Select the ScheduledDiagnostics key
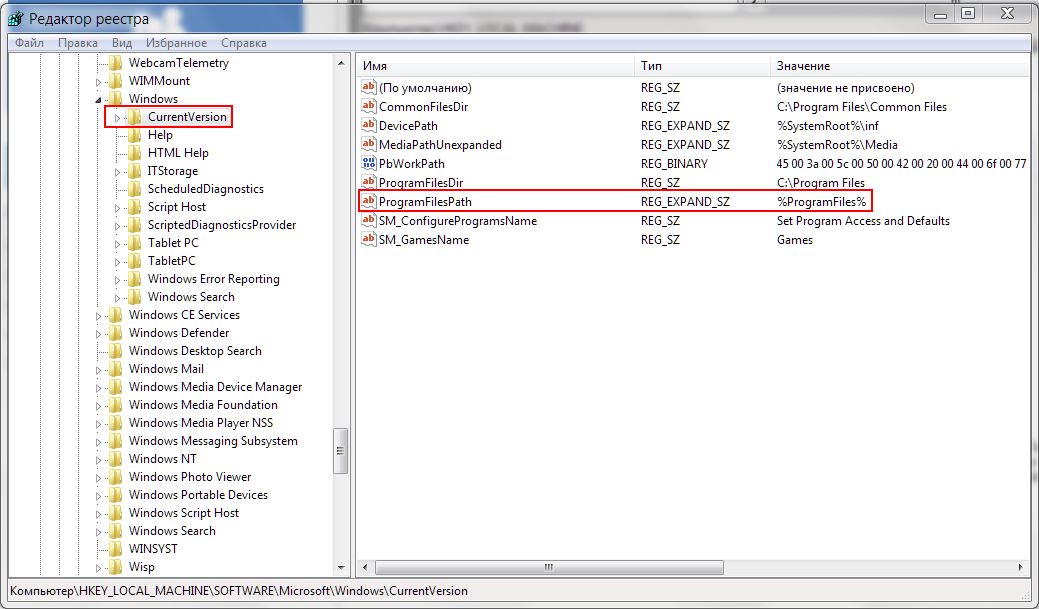This screenshot has height=609, width=1039. pyautogui.click(x=205, y=189)
